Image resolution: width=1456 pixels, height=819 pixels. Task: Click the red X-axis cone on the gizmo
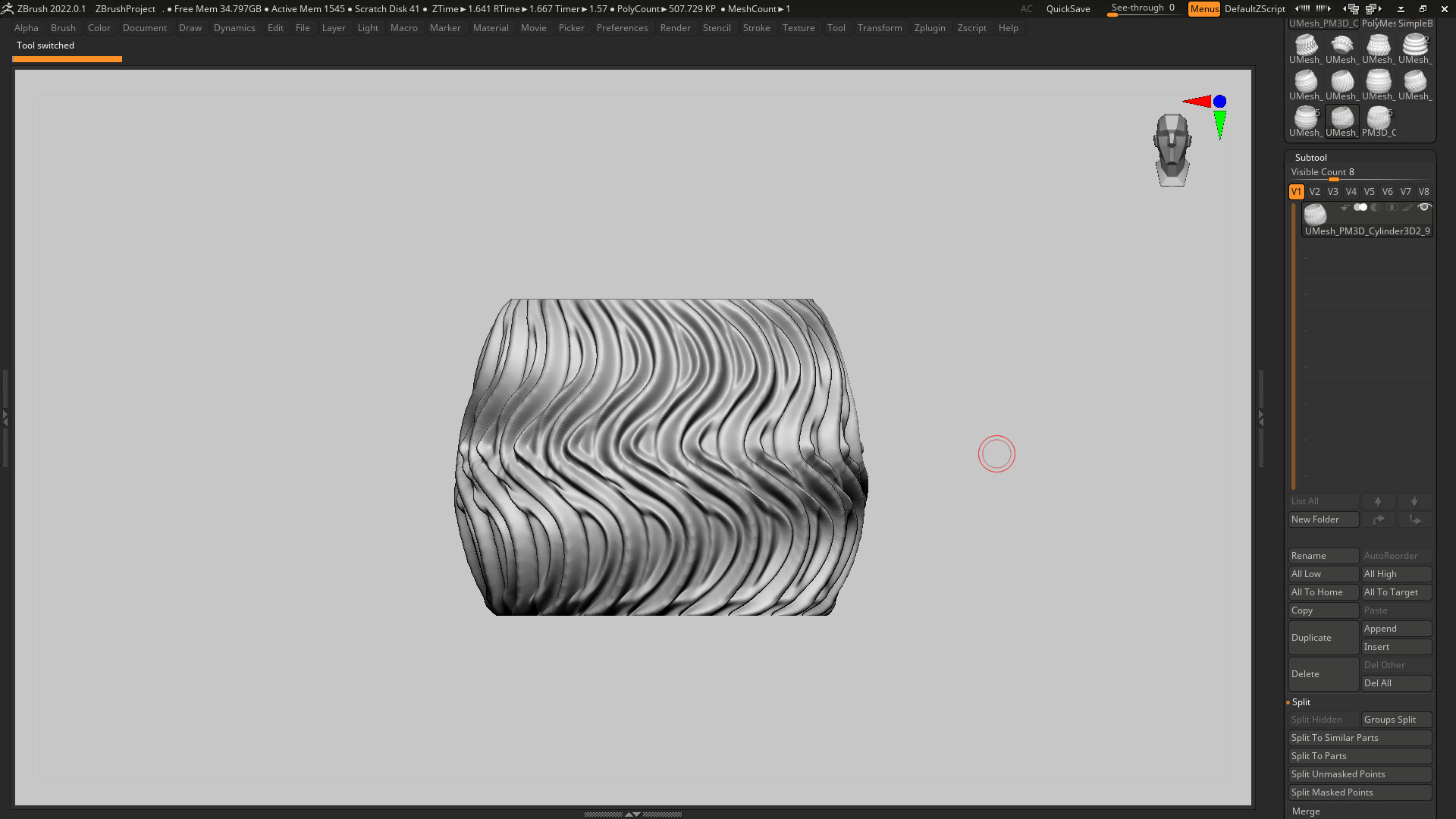[x=1197, y=101]
